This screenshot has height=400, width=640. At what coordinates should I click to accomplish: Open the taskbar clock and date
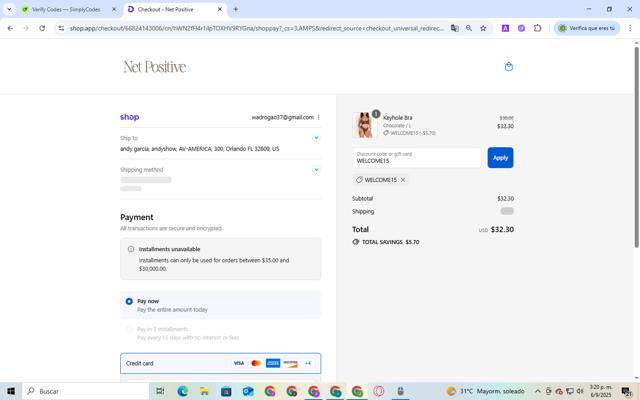(x=600, y=391)
